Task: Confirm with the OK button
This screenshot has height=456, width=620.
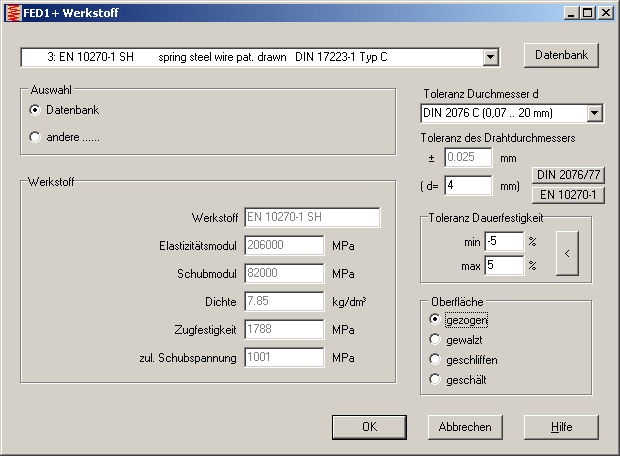Action: coord(369,427)
